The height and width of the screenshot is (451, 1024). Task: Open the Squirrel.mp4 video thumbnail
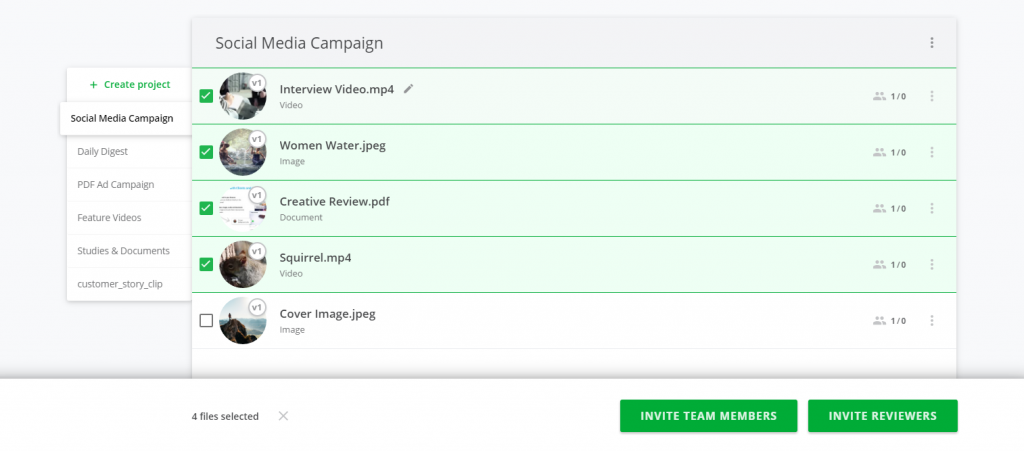[242, 265]
